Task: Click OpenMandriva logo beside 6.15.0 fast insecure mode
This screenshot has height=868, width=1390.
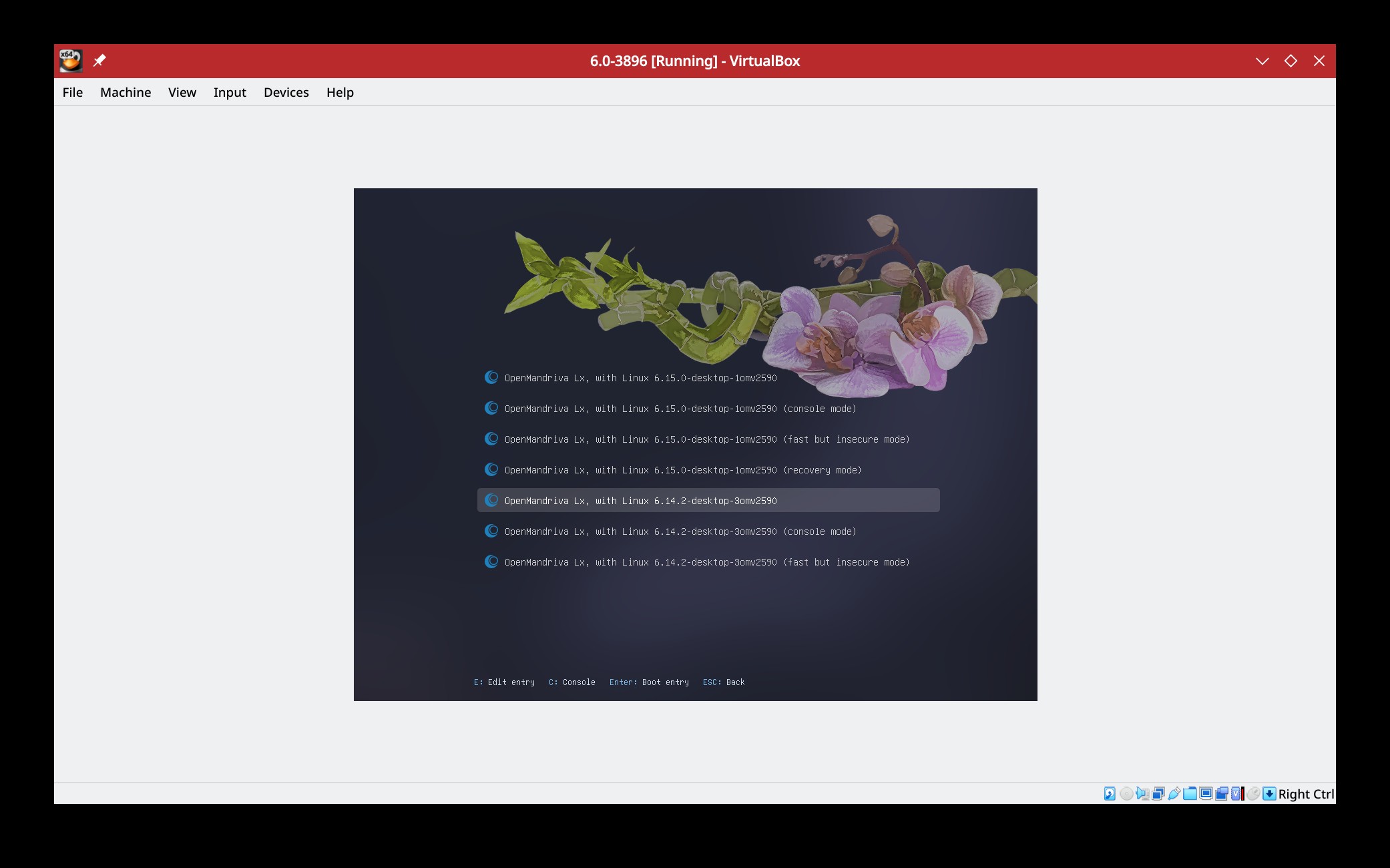Action: (x=491, y=439)
